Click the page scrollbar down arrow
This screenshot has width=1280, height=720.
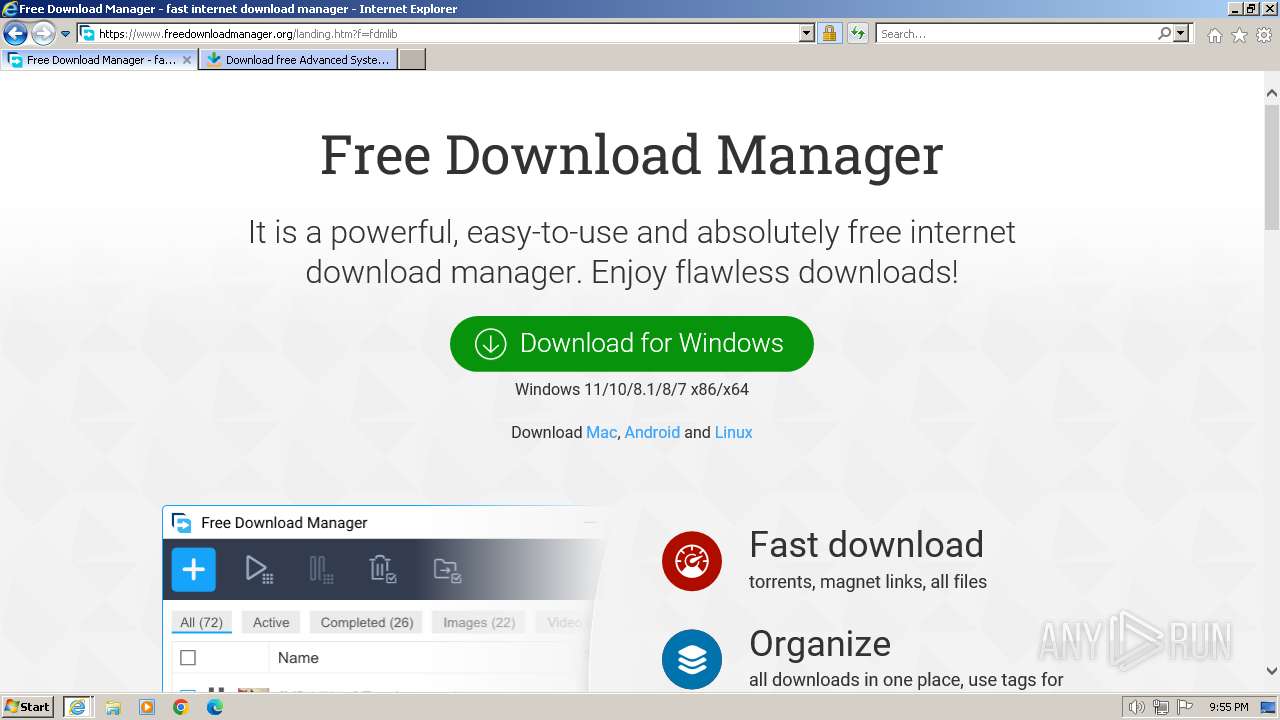pos(1272,671)
